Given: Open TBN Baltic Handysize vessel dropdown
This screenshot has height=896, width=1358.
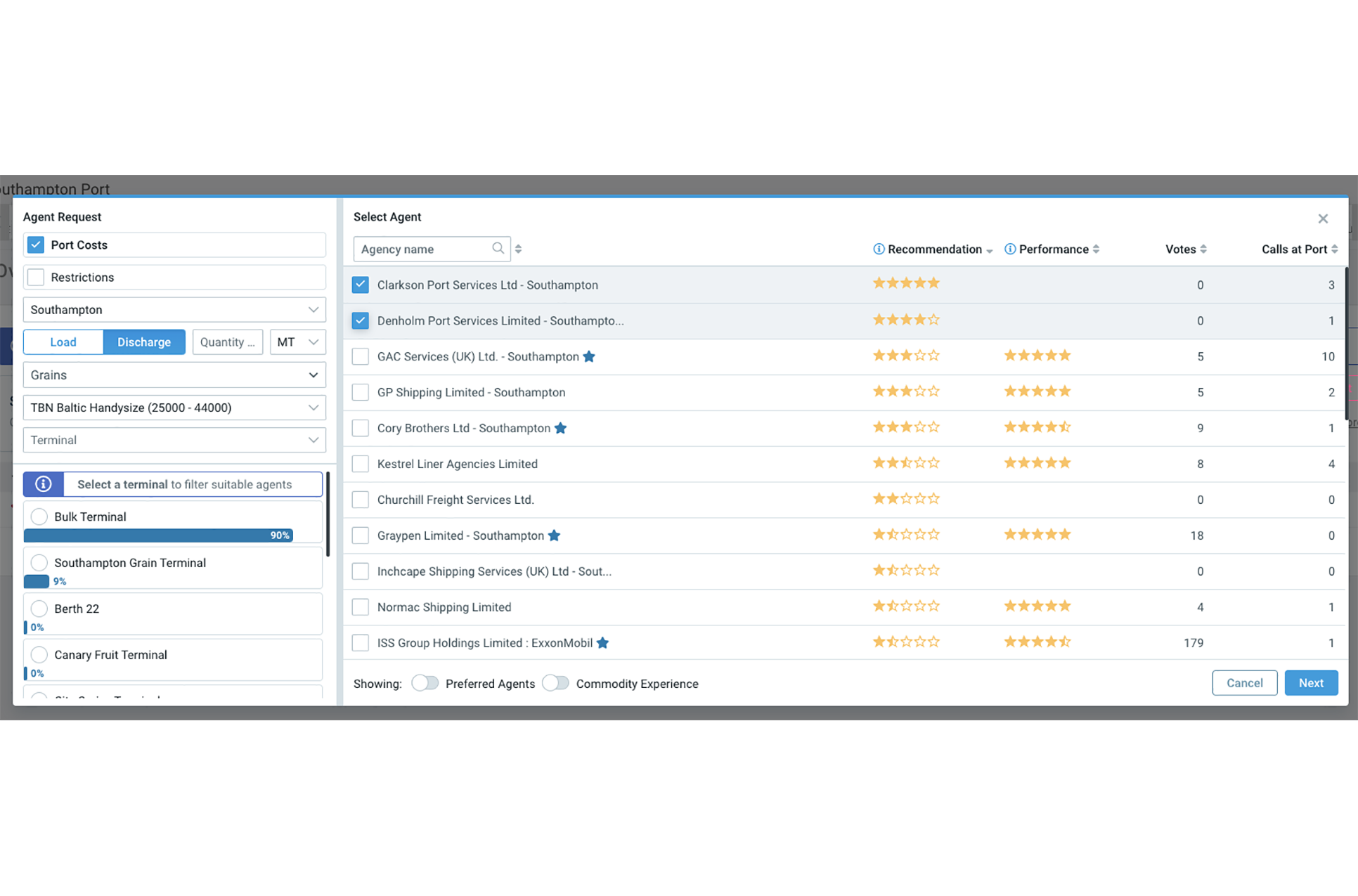Looking at the screenshot, I should click(174, 408).
